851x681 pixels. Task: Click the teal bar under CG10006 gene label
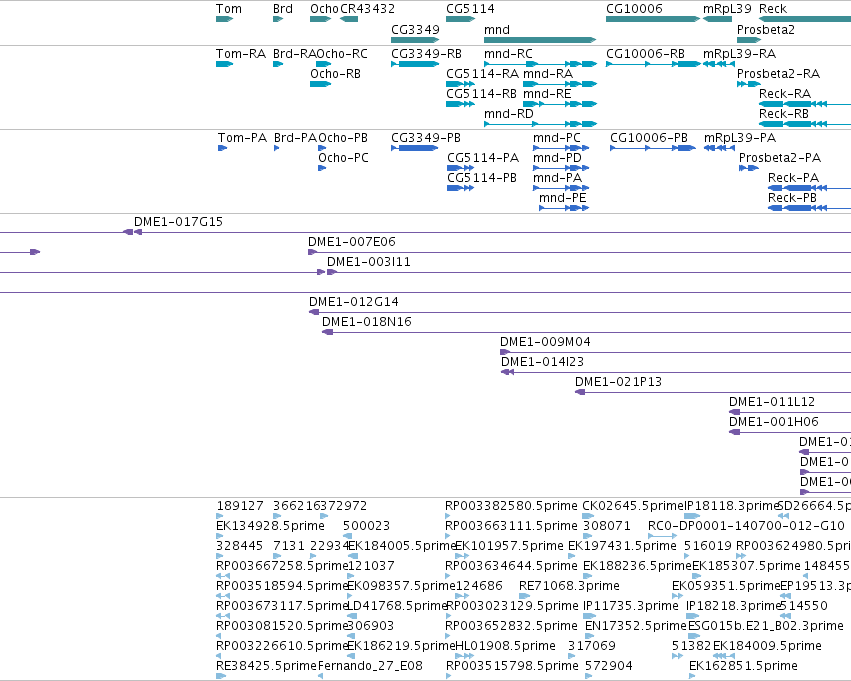[x=652, y=19]
